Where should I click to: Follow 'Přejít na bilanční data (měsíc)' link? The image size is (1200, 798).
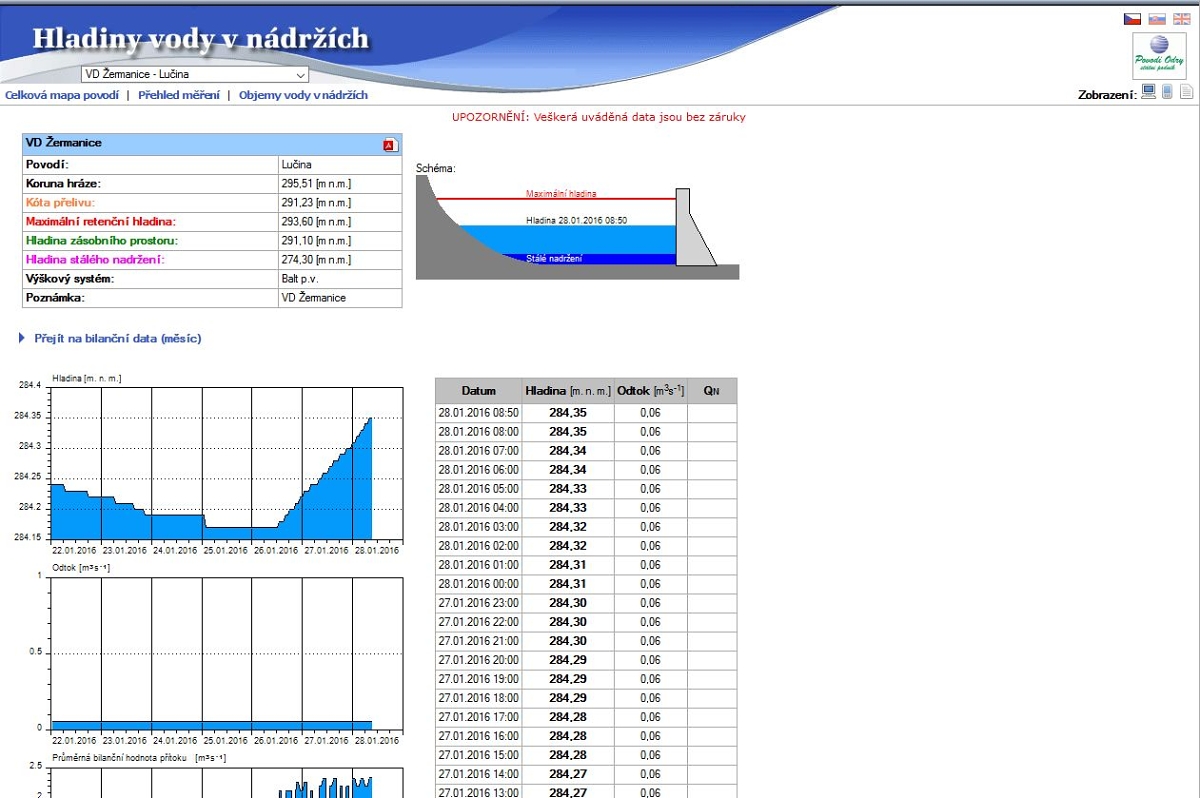118,339
